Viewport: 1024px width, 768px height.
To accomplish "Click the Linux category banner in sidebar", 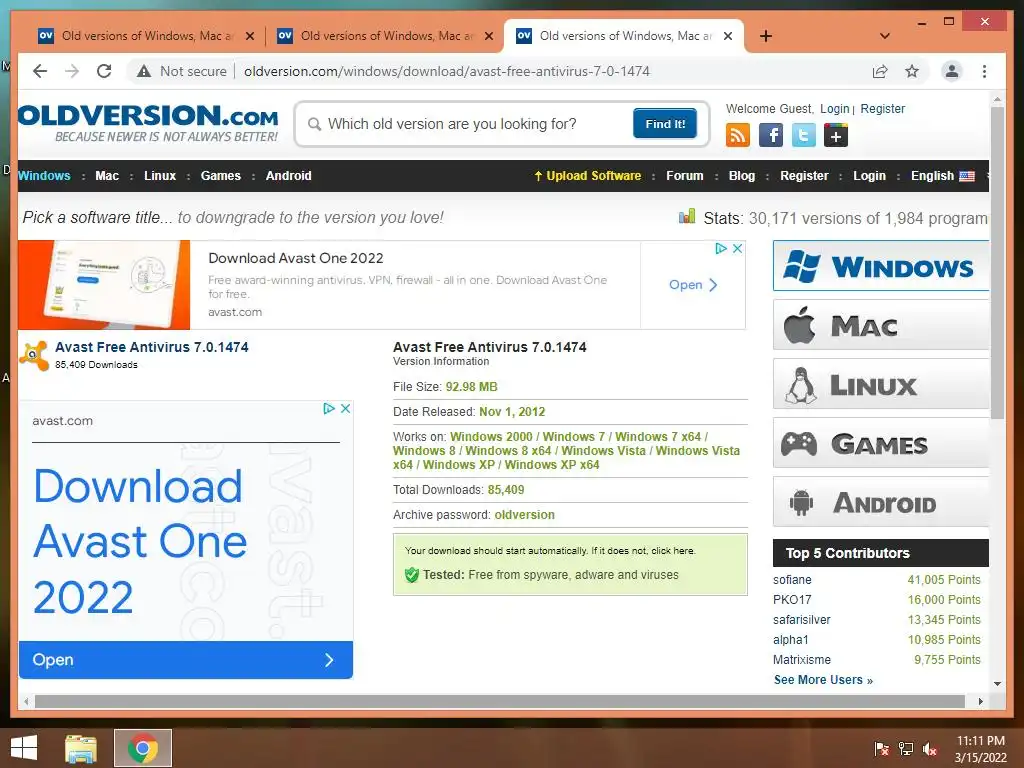I will 881,383.
